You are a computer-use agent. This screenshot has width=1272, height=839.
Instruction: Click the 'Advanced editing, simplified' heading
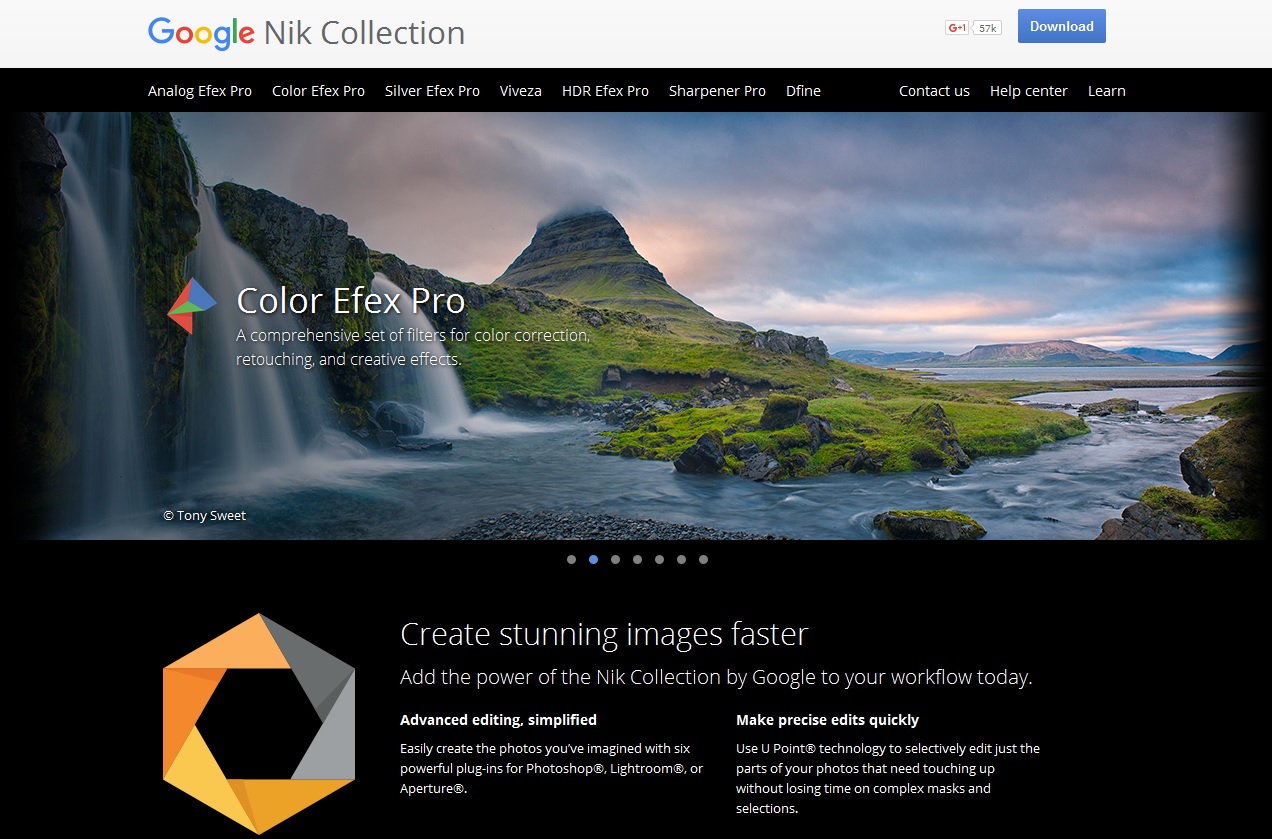click(x=498, y=720)
